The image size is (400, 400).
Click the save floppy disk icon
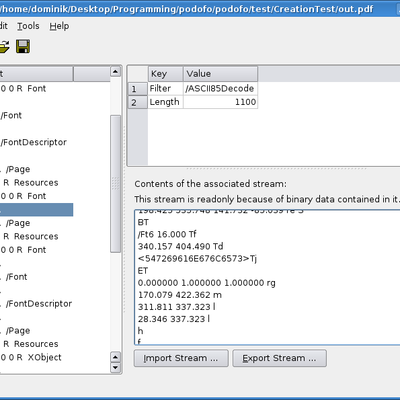23,46
